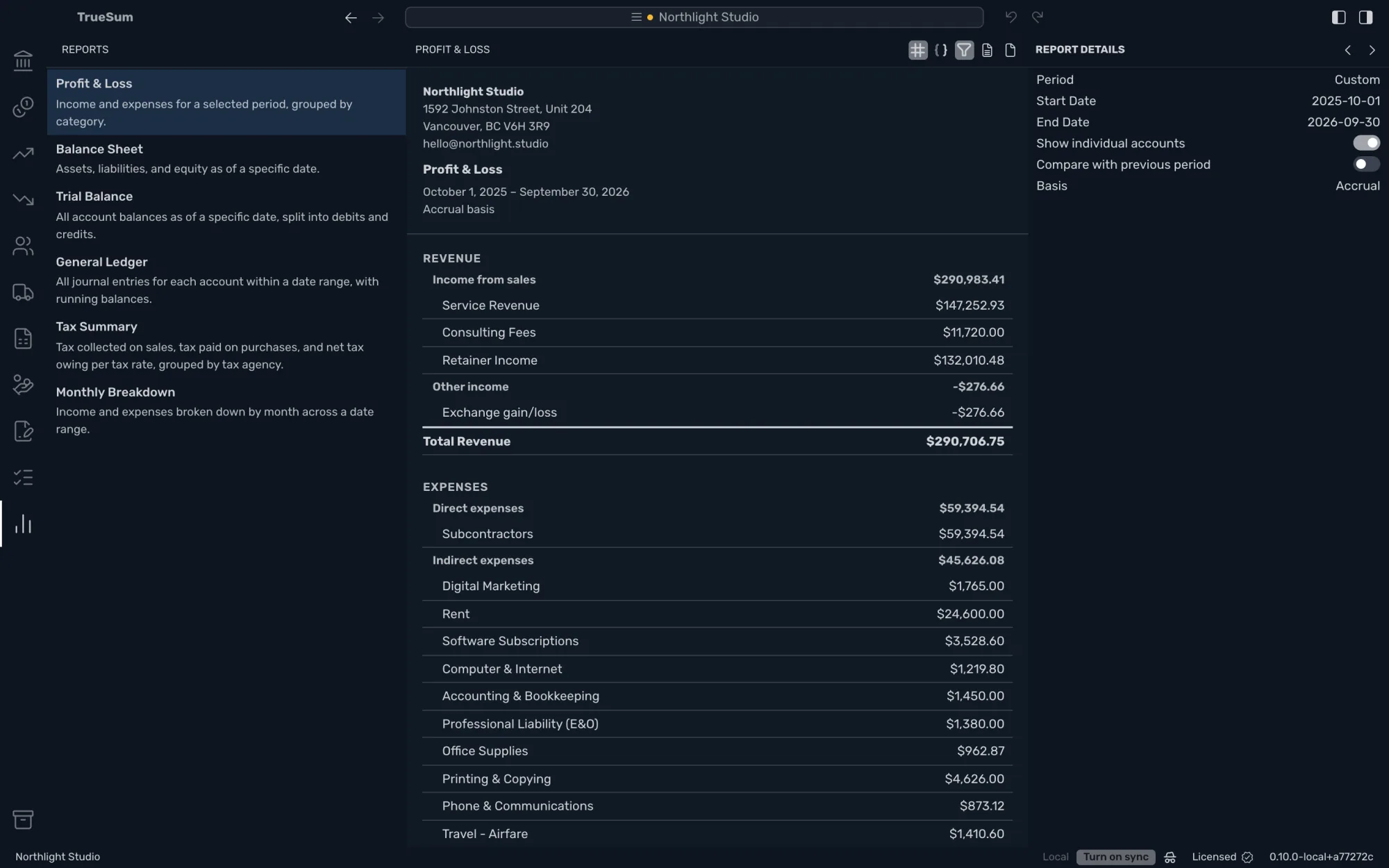Click the archive box icon in the sidebar
This screenshot has height=868, width=1389.
pyautogui.click(x=23, y=819)
